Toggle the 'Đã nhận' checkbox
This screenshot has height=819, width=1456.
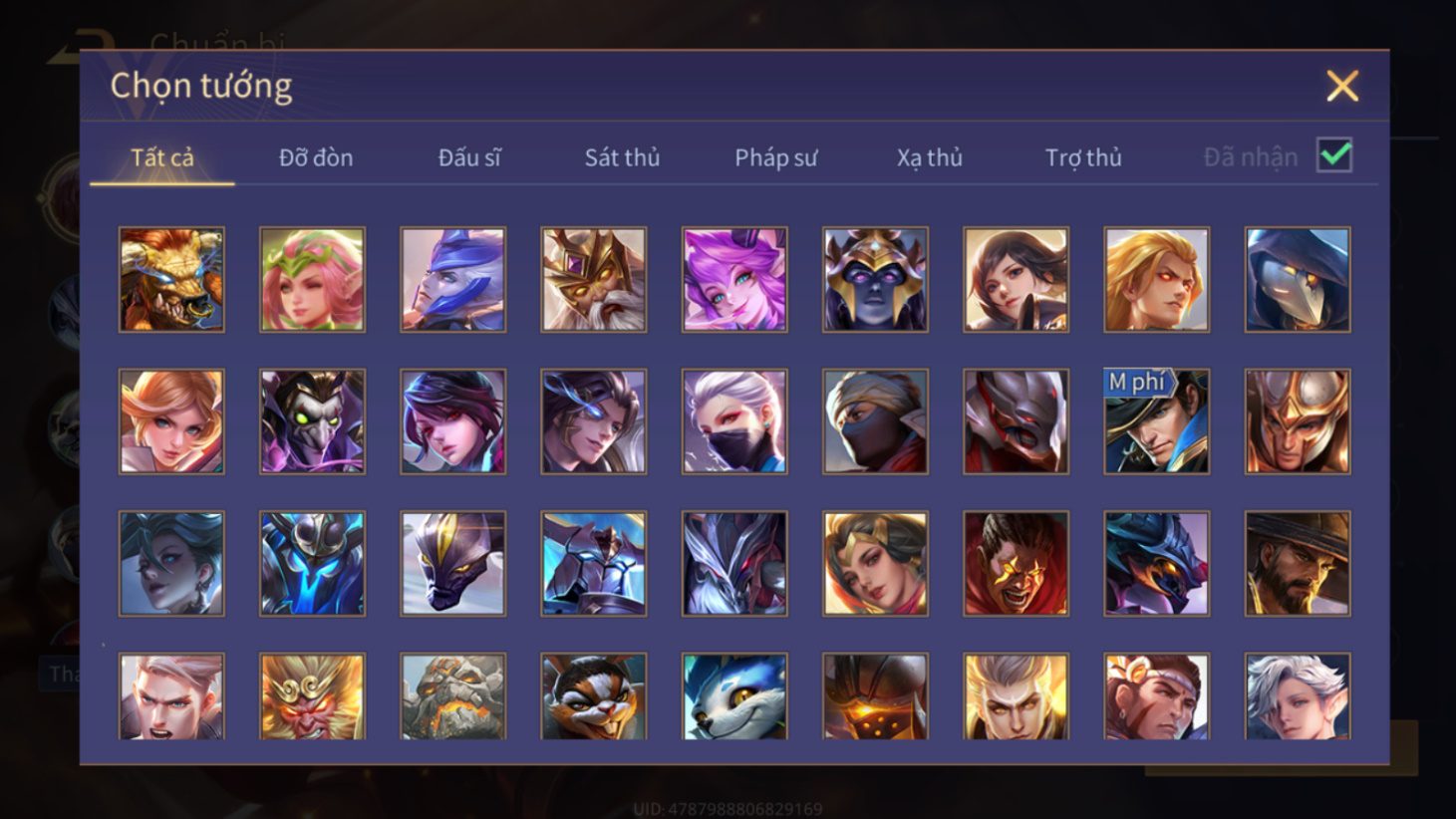click(1334, 155)
